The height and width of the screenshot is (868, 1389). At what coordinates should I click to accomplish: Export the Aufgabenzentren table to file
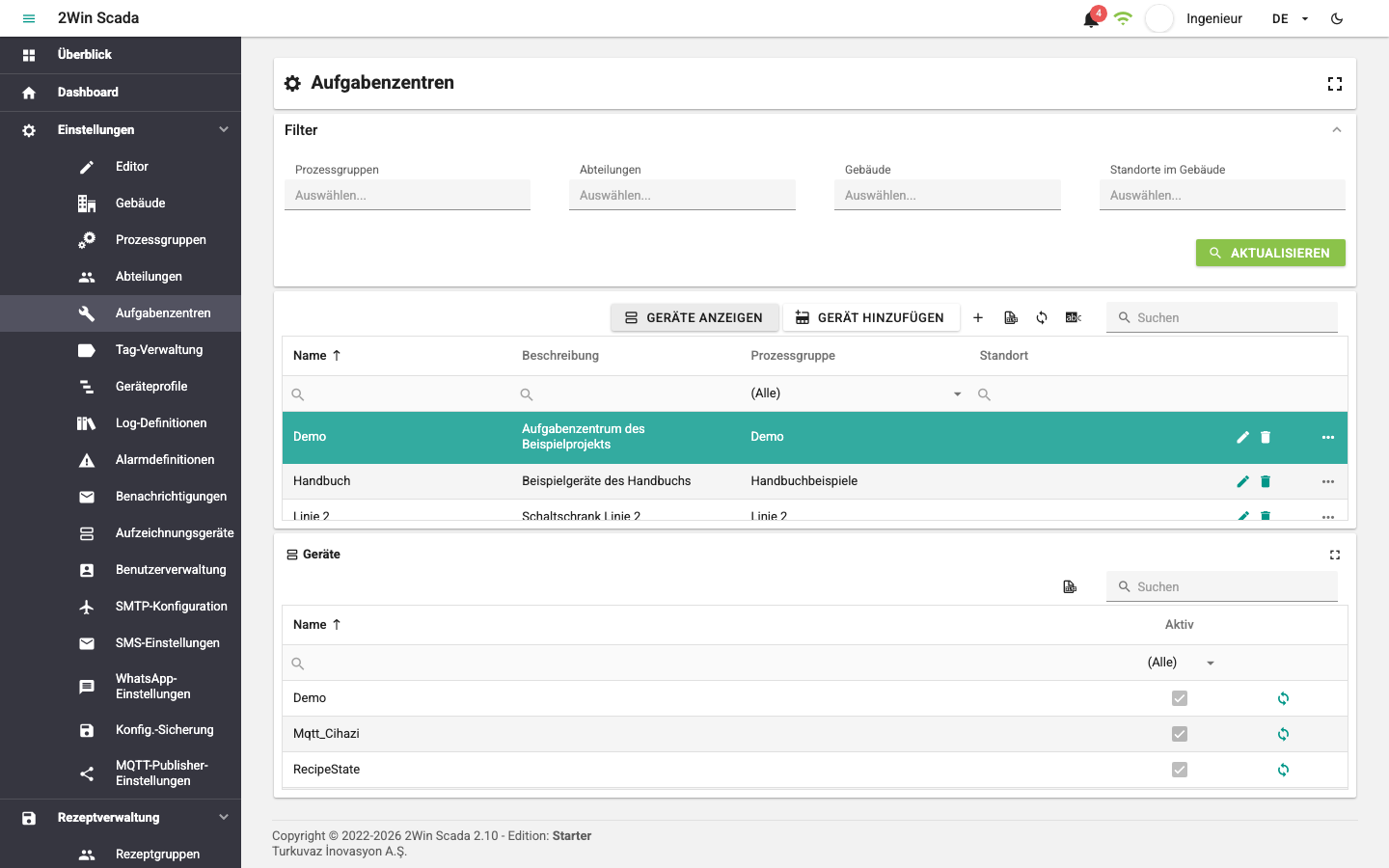pyautogui.click(x=1011, y=317)
